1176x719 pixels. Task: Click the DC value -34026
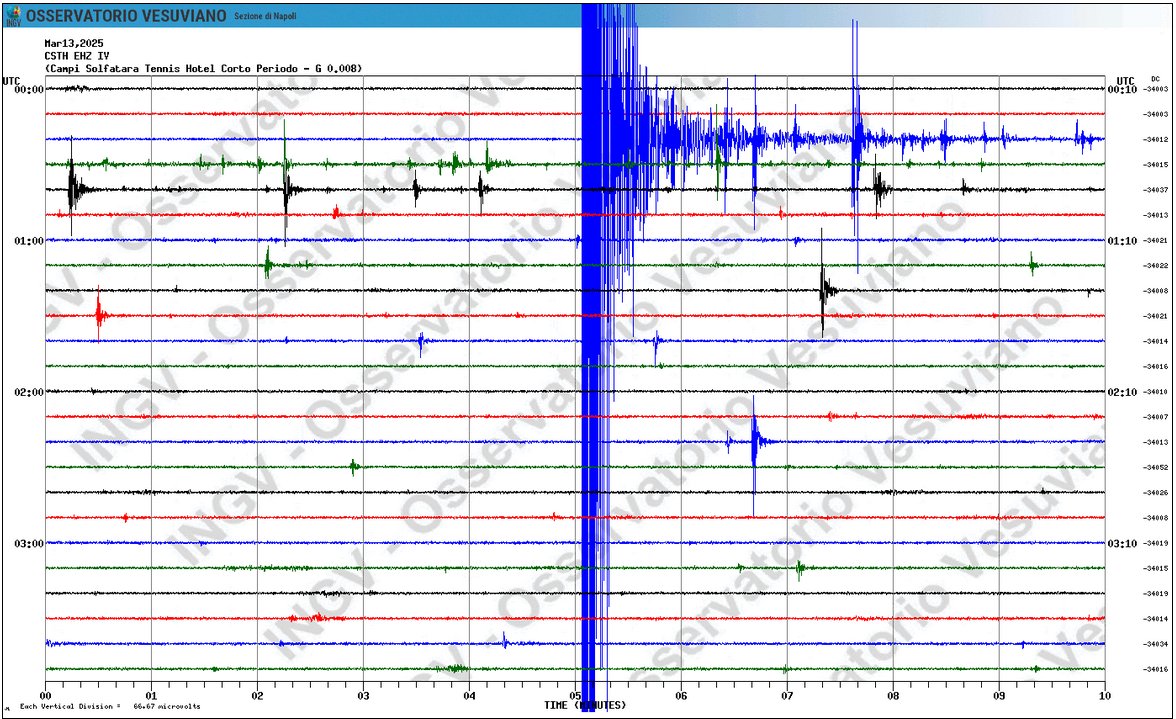(1155, 493)
